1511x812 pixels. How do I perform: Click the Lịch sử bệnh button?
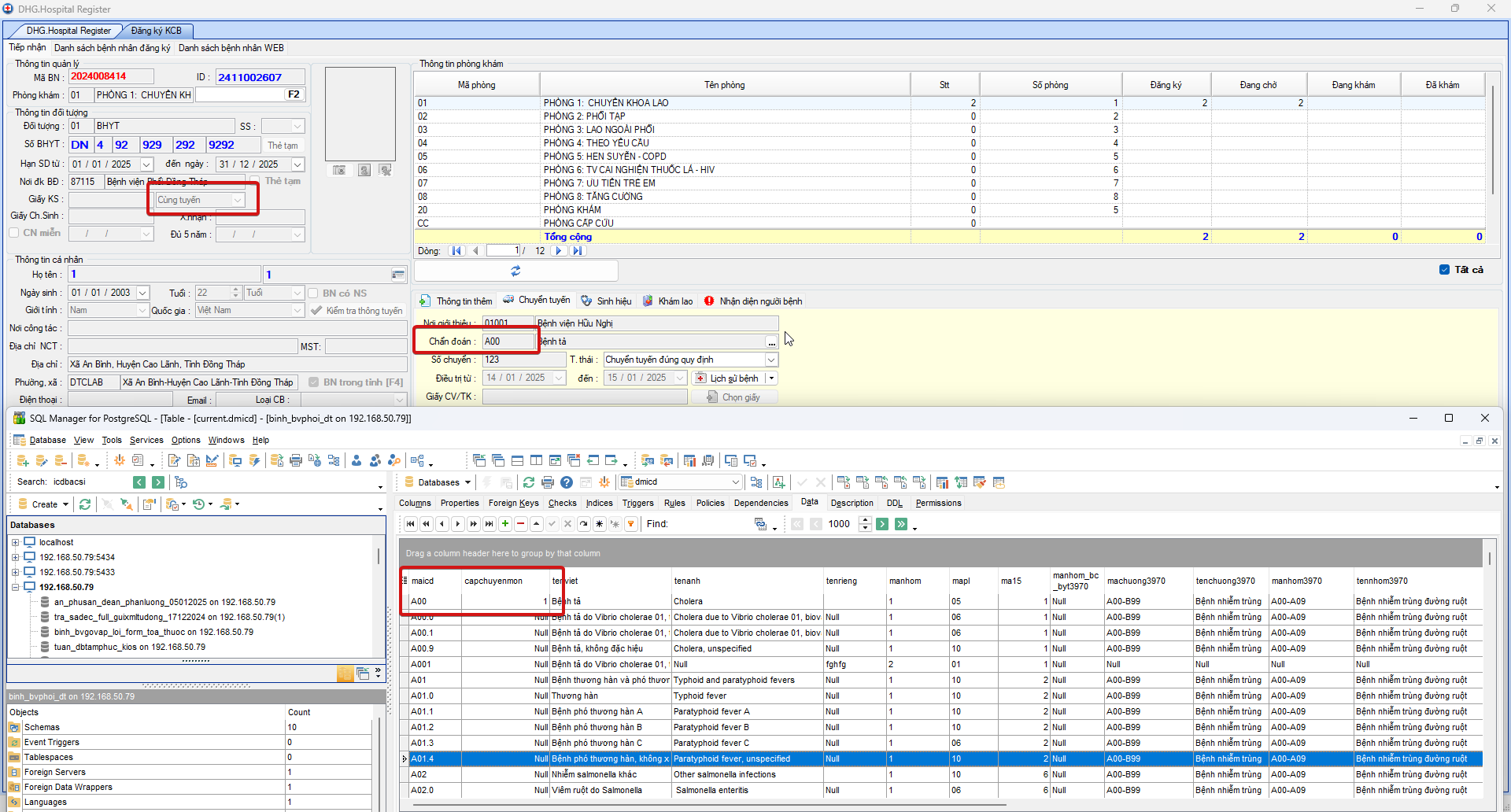pos(728,378)
